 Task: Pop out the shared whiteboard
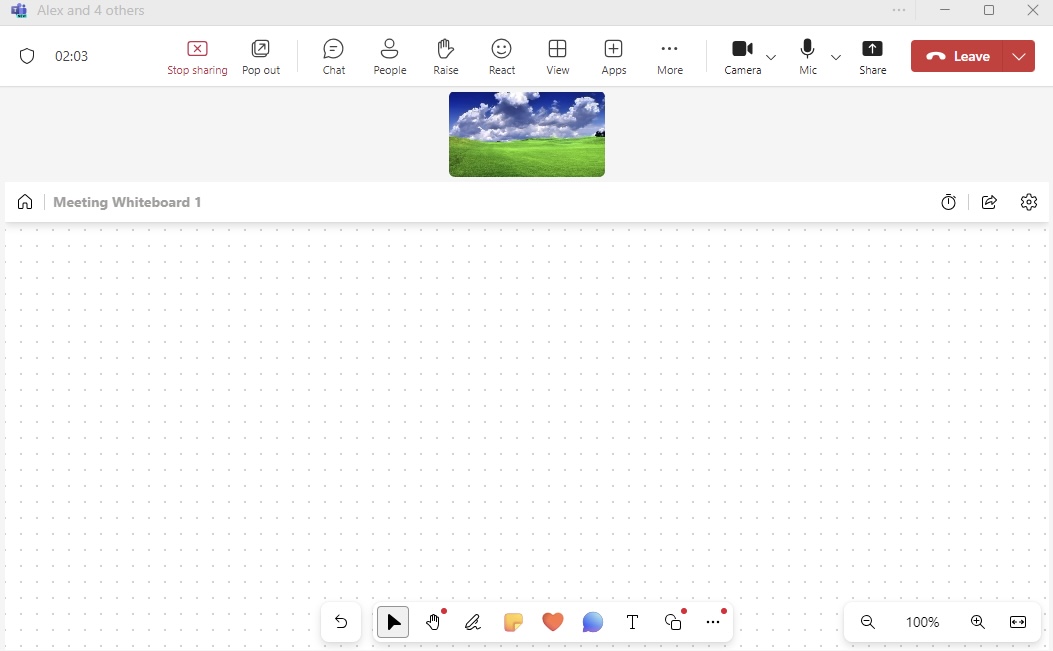[x=261, y=57]
